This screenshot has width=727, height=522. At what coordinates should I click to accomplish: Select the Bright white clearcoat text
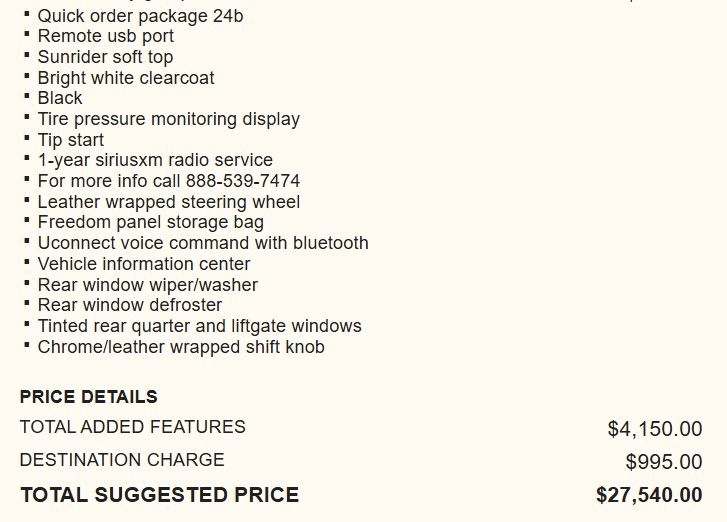pyautogui.click(x=126, y=78)
